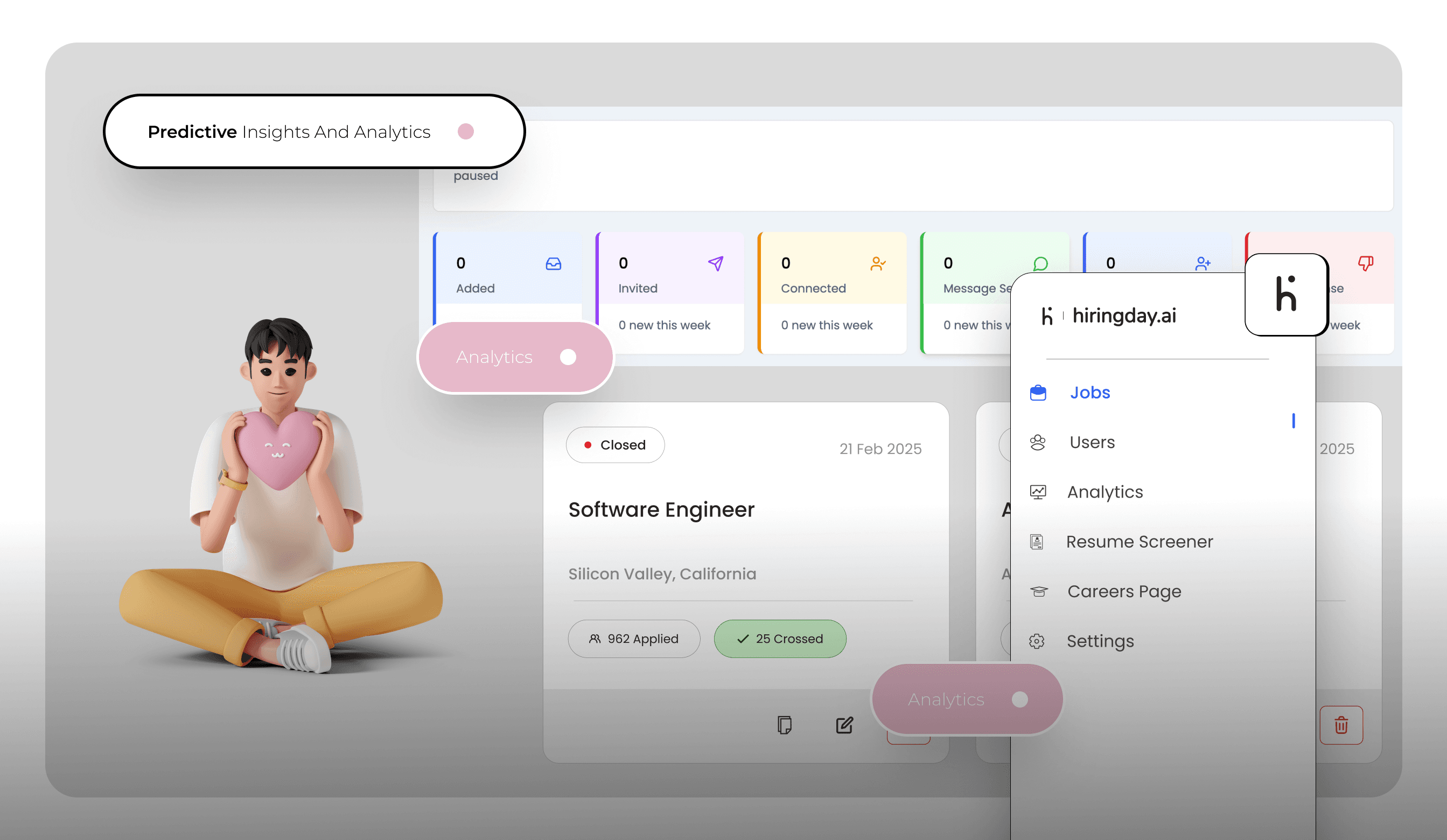Click the red thumbs-down icon
Viewport: 1447px width, 840px height.
[1366, 263]
